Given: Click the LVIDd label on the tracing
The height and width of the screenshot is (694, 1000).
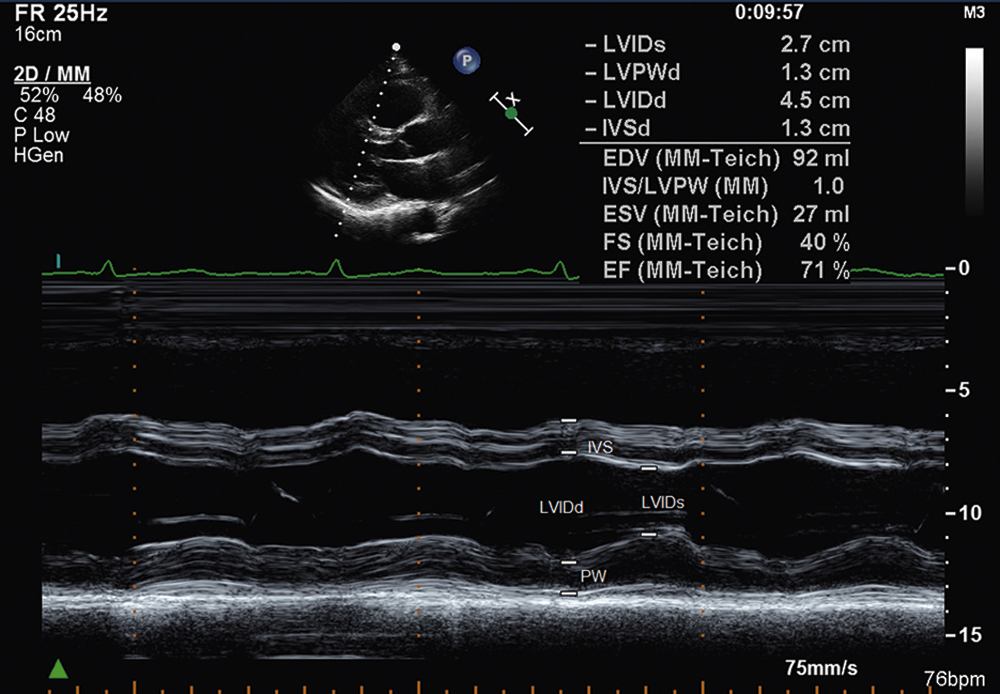Looking at the screenshot, I should 564,507.
